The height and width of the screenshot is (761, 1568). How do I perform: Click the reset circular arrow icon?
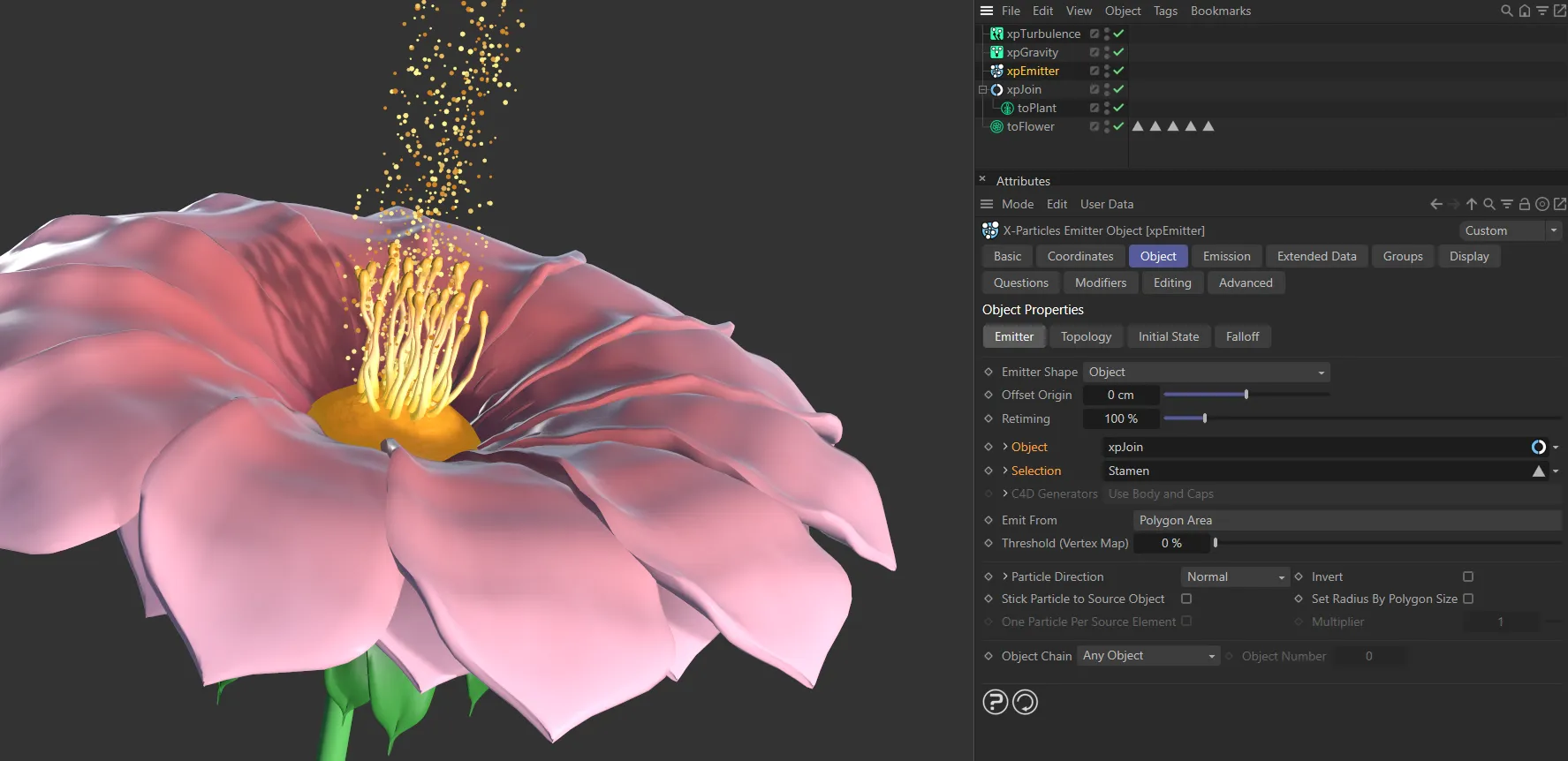click(1025, 702)
